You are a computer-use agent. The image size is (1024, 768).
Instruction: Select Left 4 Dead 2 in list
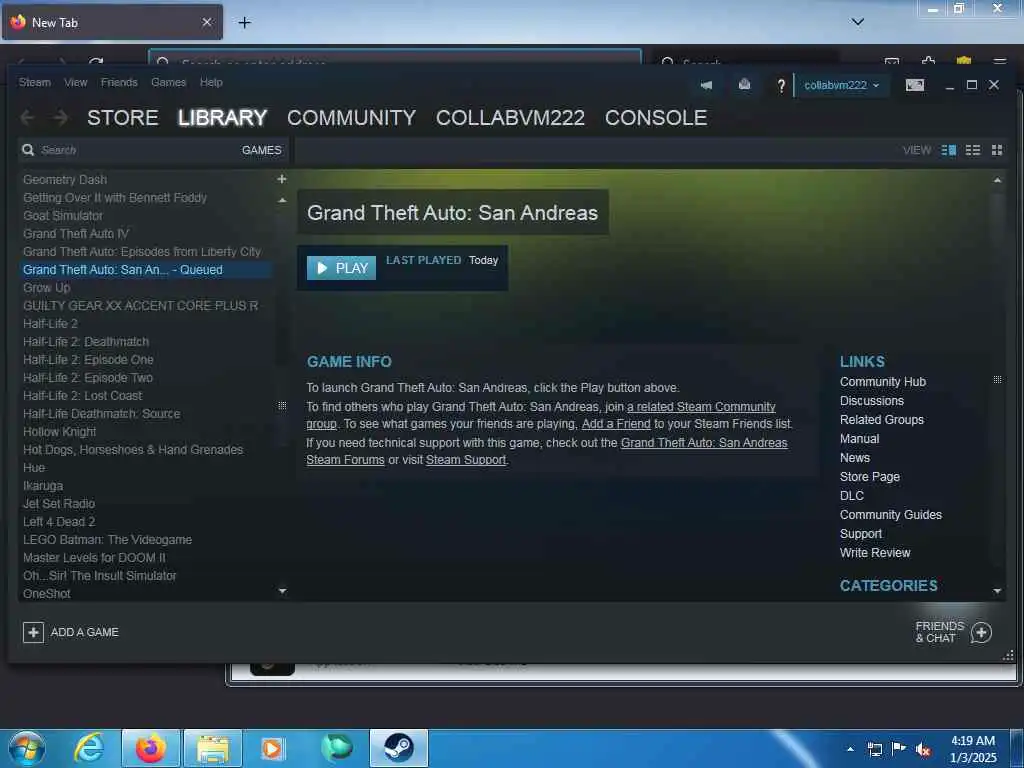[x=59, y=522]
